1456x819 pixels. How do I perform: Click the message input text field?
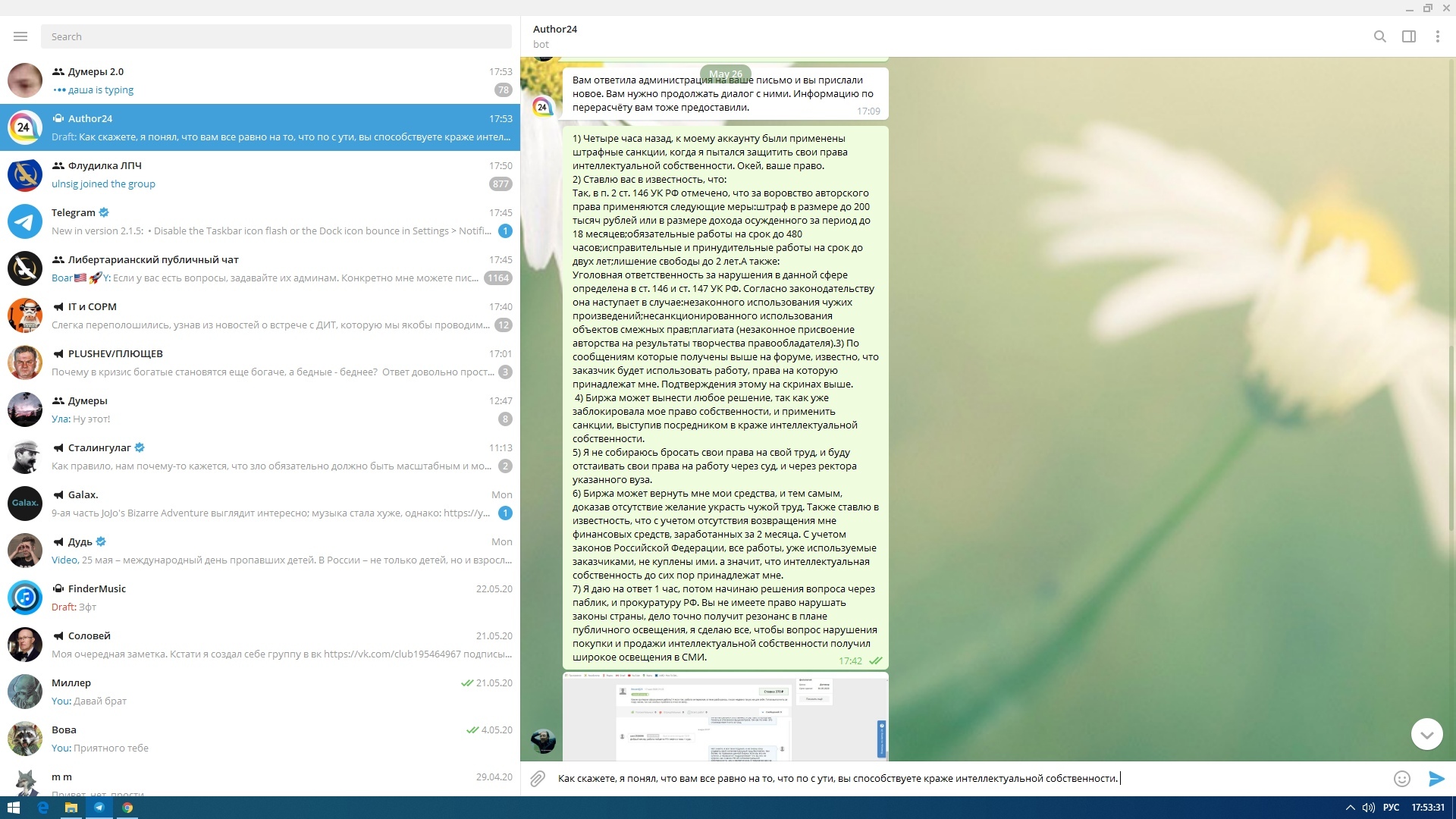click(x=971, y=779)
